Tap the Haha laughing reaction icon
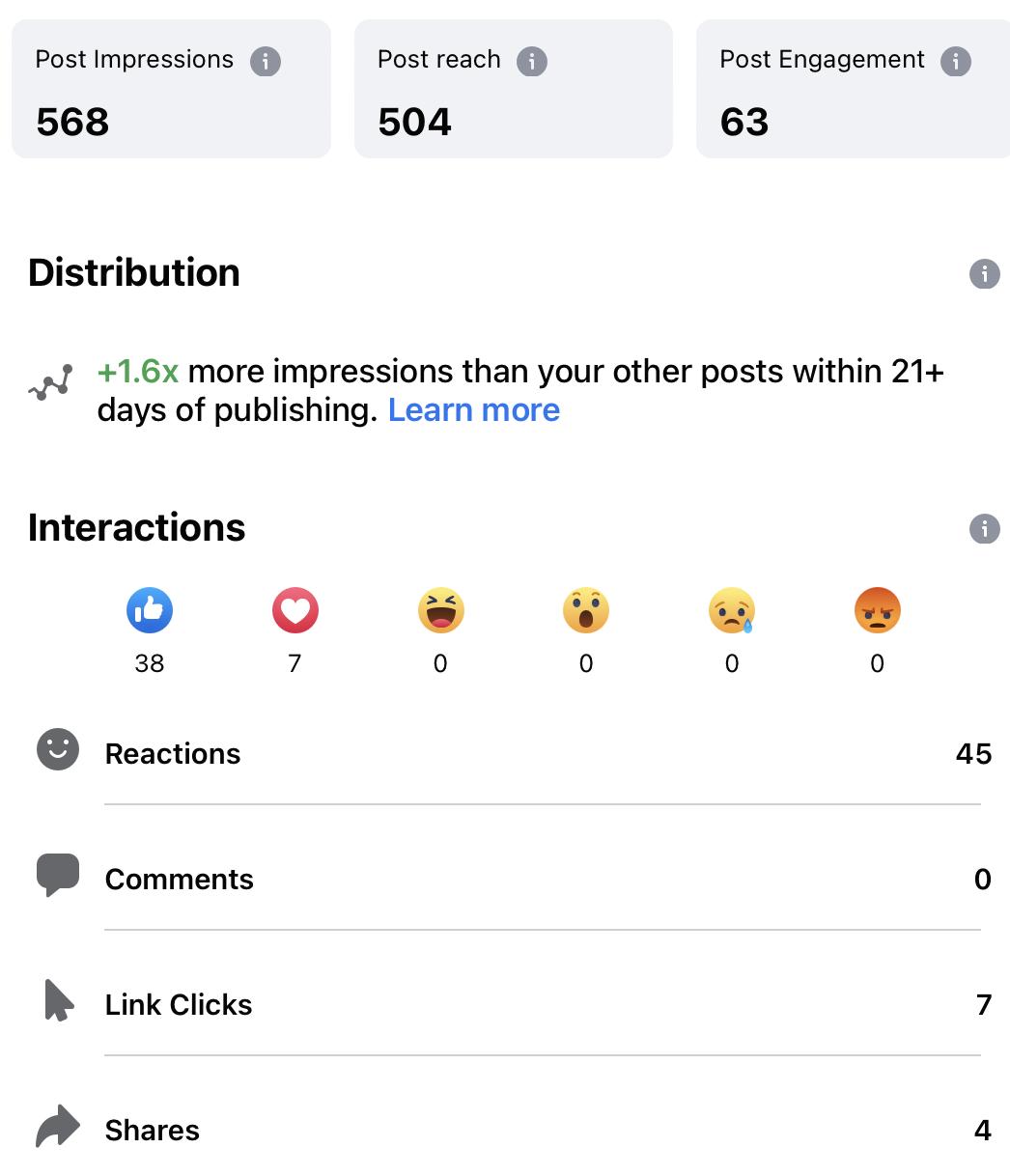 pos(440,611)
